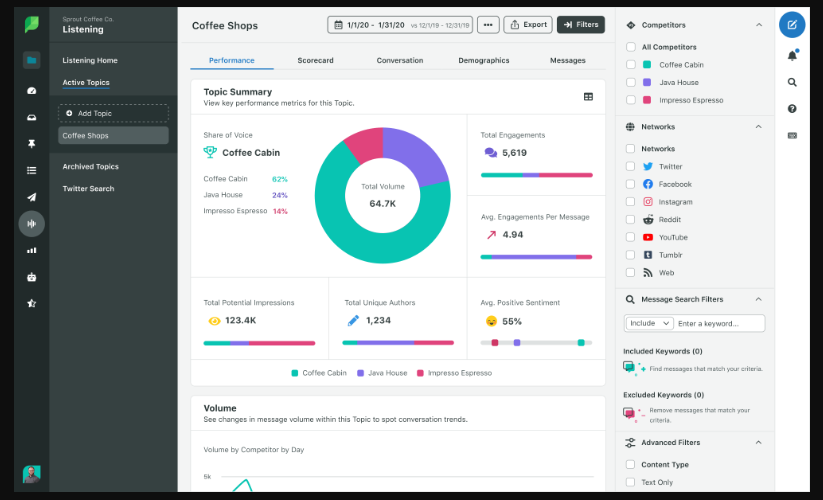The image size is (823, 500).
Task: Select the Listening waveform icon
Action: click(31, 224)
